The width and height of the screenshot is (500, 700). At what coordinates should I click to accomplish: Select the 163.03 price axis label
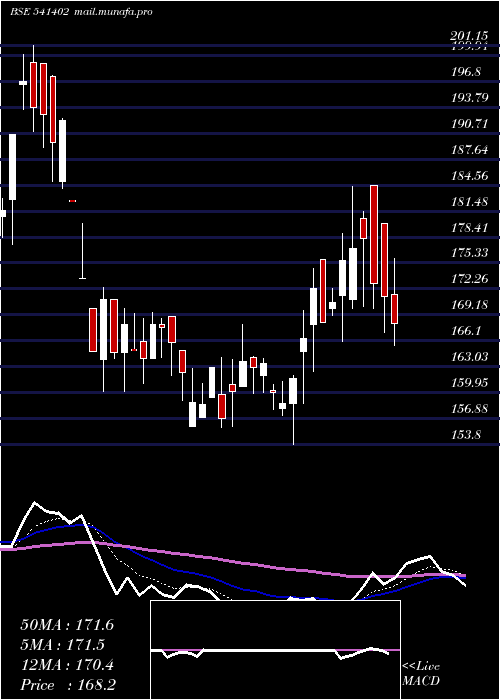click(470, 357)
